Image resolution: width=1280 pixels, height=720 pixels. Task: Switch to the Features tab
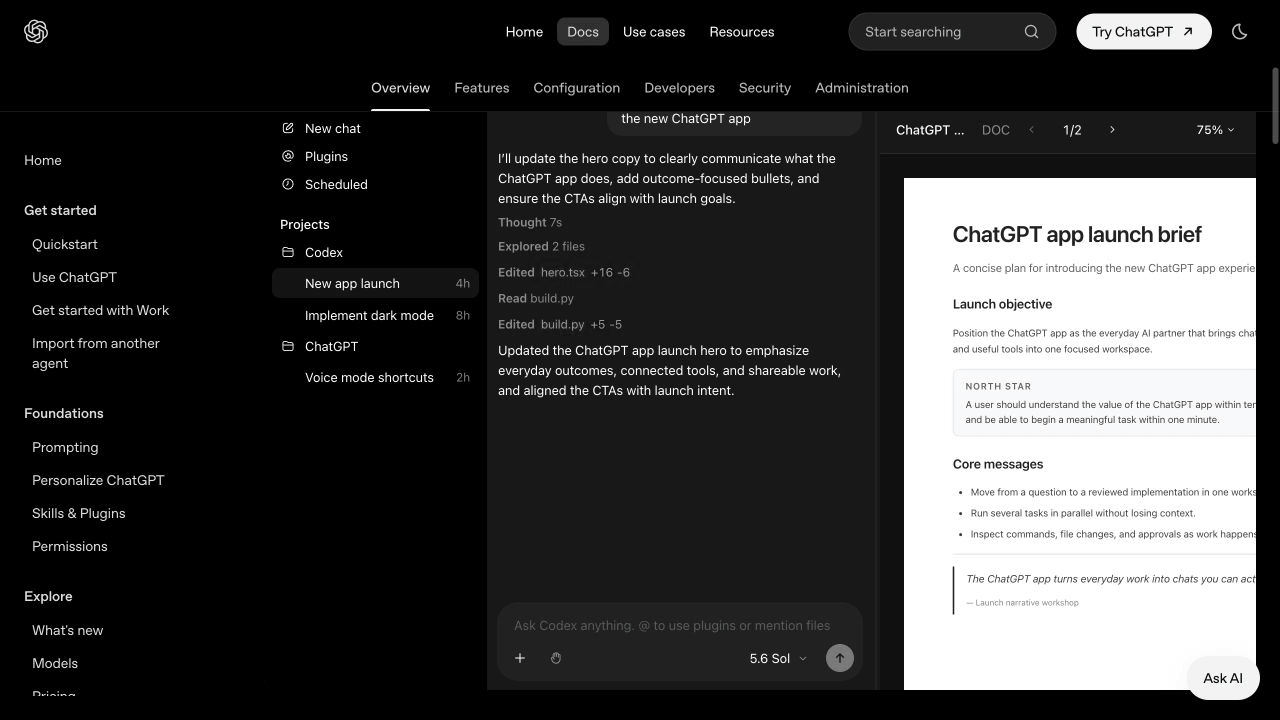click(x=482, y=88)
